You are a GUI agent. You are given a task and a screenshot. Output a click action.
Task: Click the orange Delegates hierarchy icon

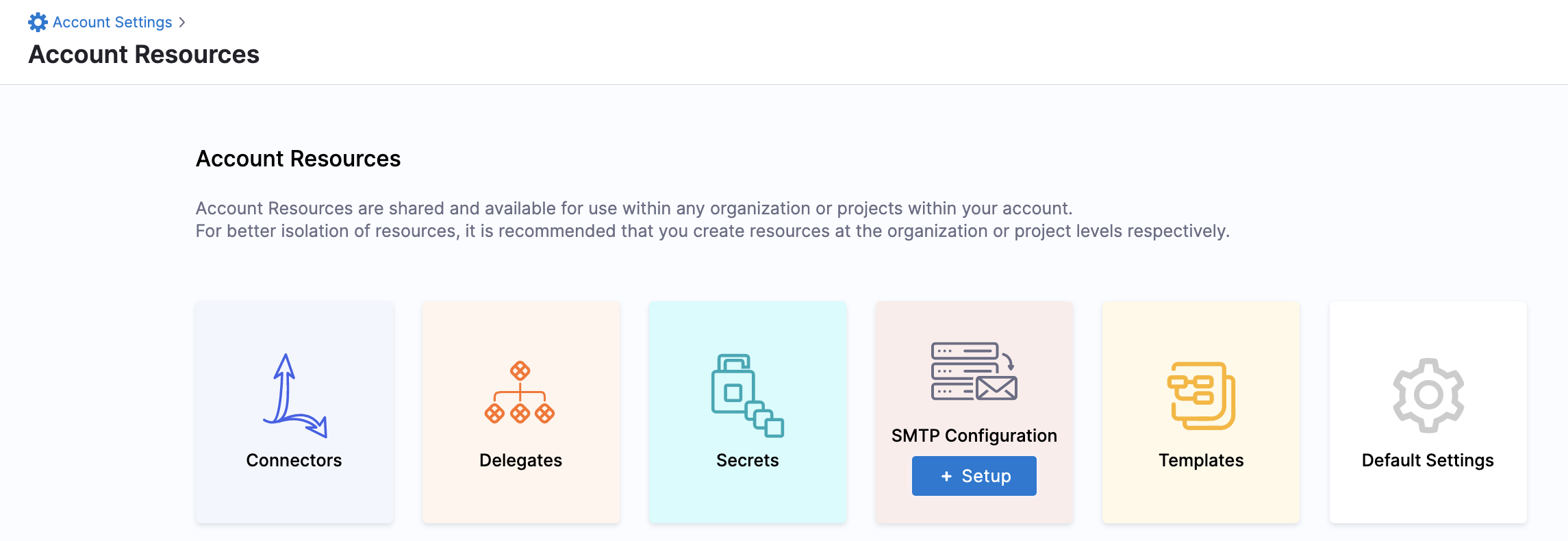(520, 393)
